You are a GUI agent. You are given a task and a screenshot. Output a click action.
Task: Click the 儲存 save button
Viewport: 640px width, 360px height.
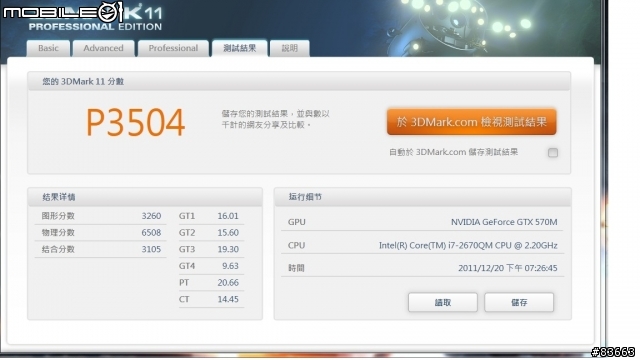point(519,302)
